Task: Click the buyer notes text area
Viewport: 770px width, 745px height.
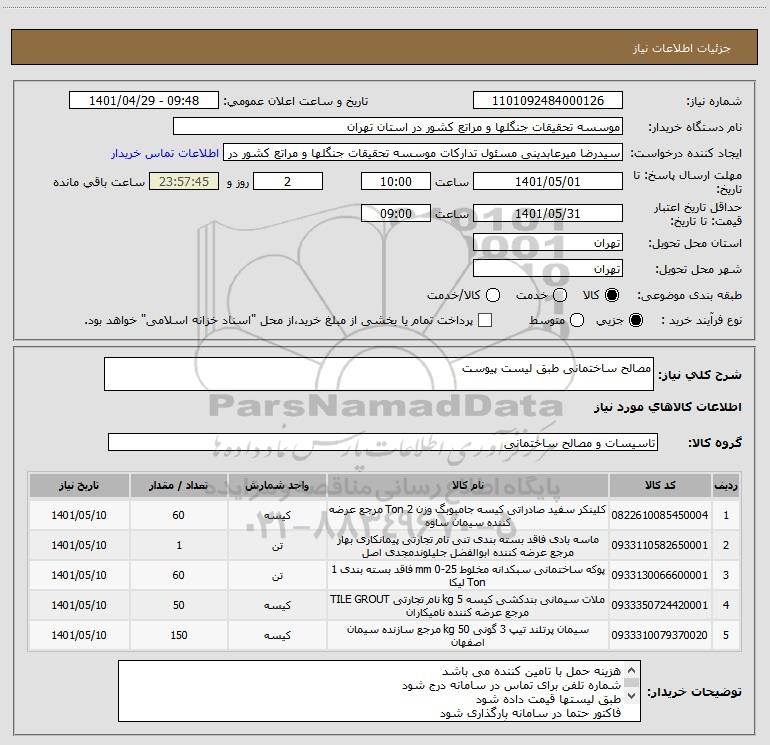Action: coord(379,691)
